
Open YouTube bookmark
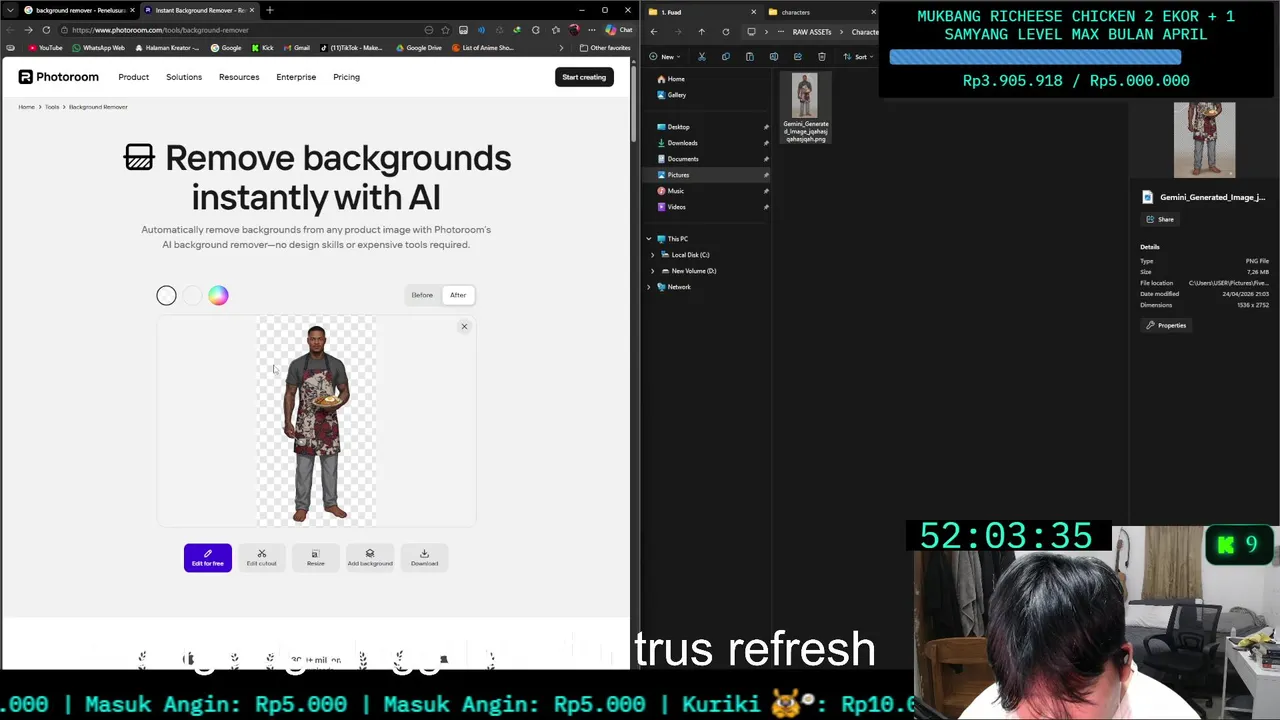click(45, 48)
